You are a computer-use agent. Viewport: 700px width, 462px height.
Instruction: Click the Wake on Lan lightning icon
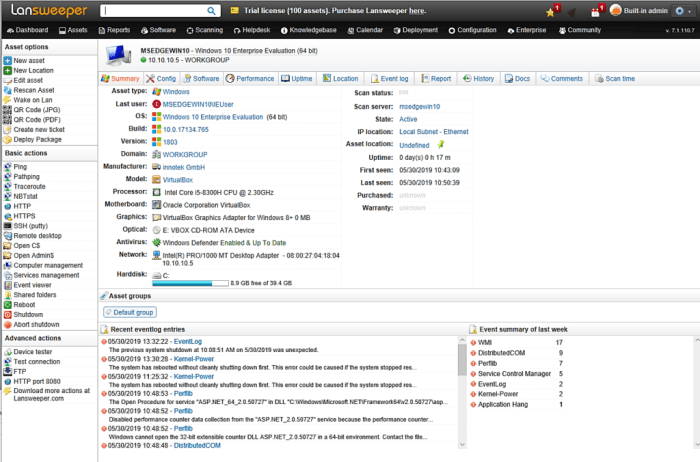[8, 100]
